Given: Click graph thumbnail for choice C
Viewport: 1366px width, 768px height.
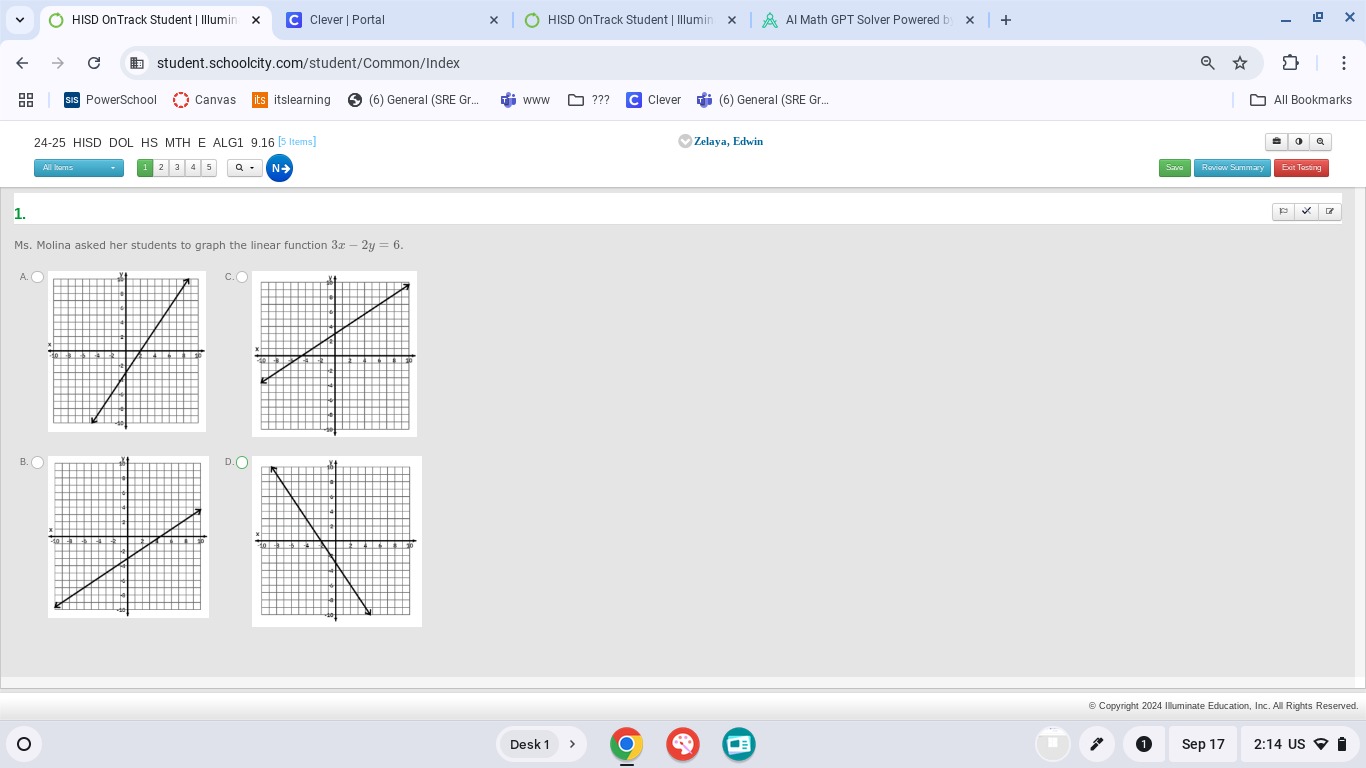Looking at the screenshot, I should click(334, 354).
